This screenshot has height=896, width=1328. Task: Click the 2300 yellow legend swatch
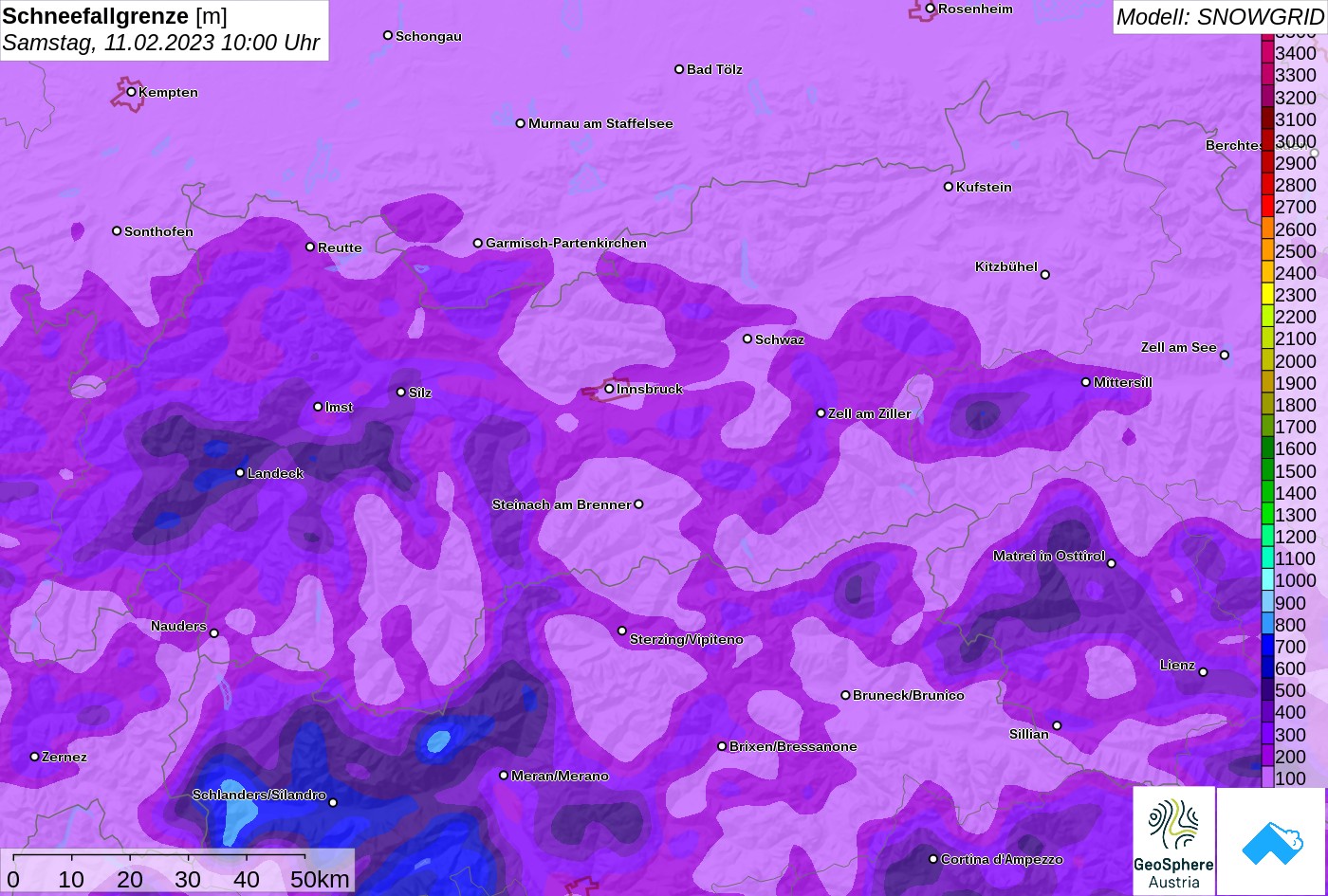click(1267, 295)
